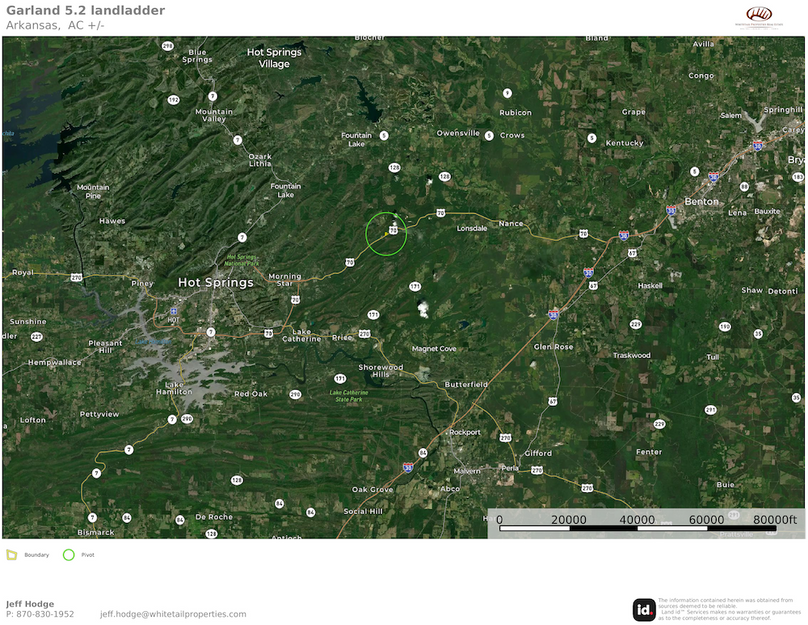Click the Pivot legend circle icon

tap(69, 554)
